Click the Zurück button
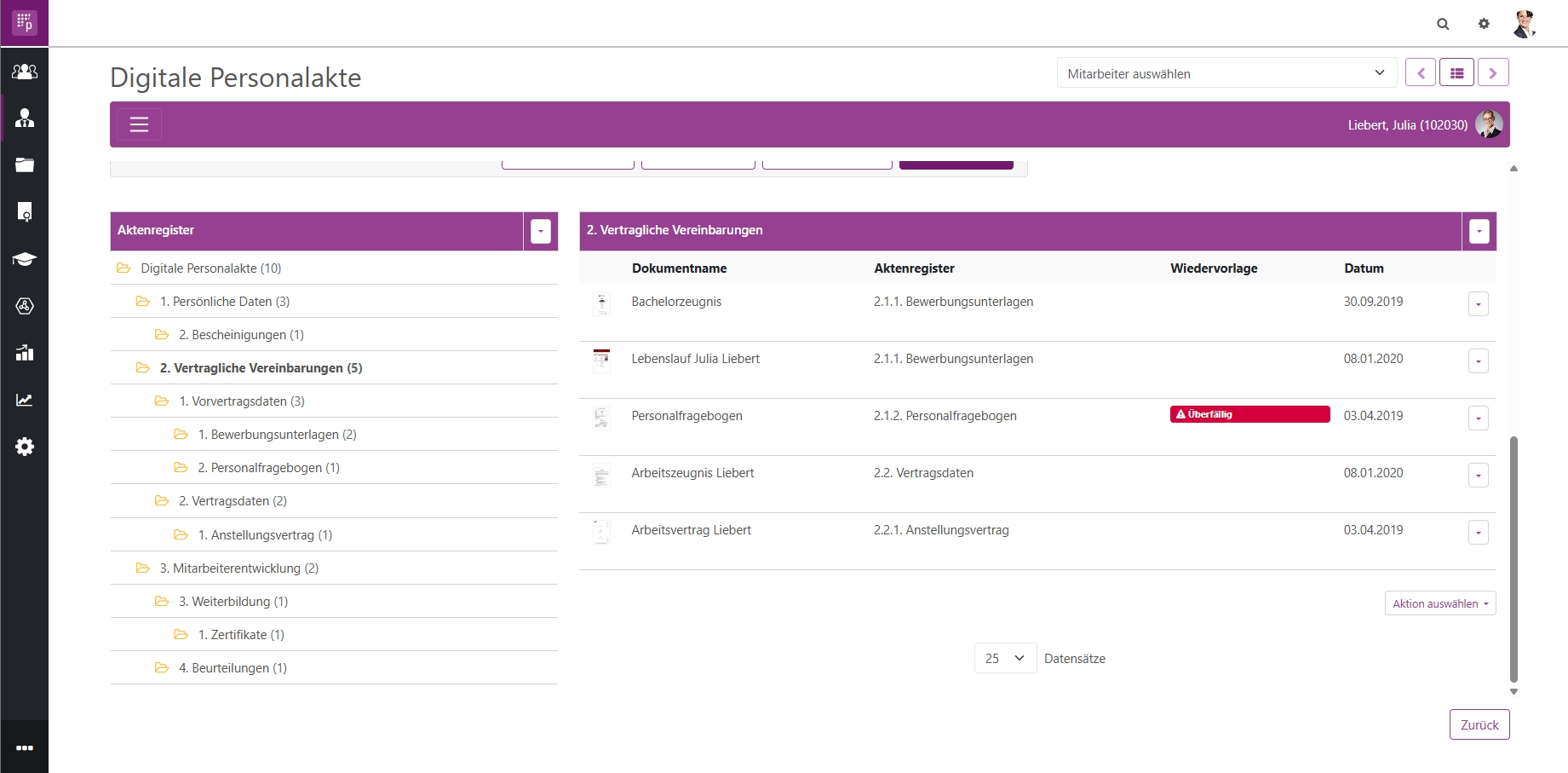The image size is (1568, 773). click(x=1479, y=724)
